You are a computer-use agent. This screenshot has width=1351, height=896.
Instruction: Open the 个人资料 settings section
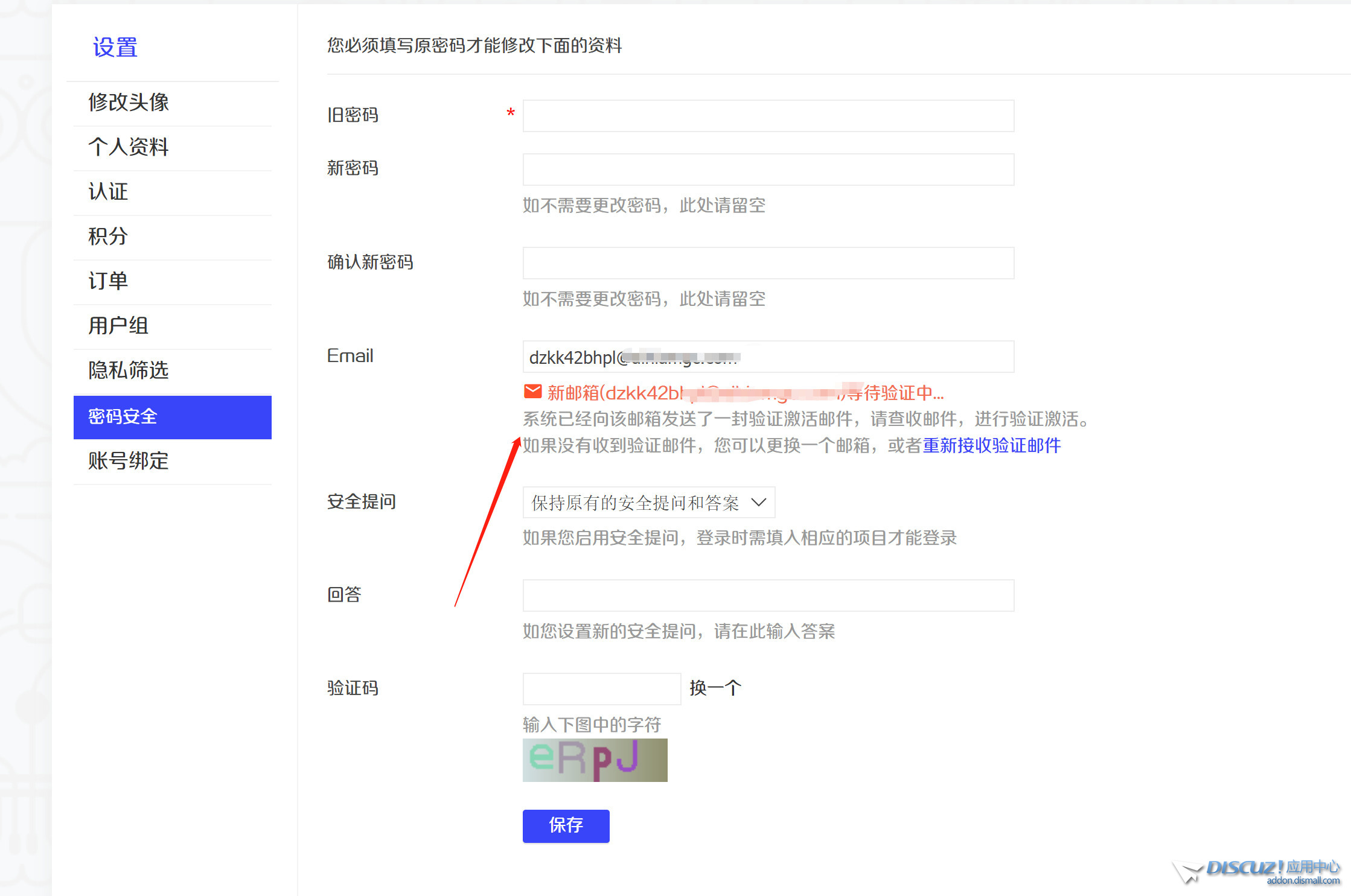pos(129,147)
